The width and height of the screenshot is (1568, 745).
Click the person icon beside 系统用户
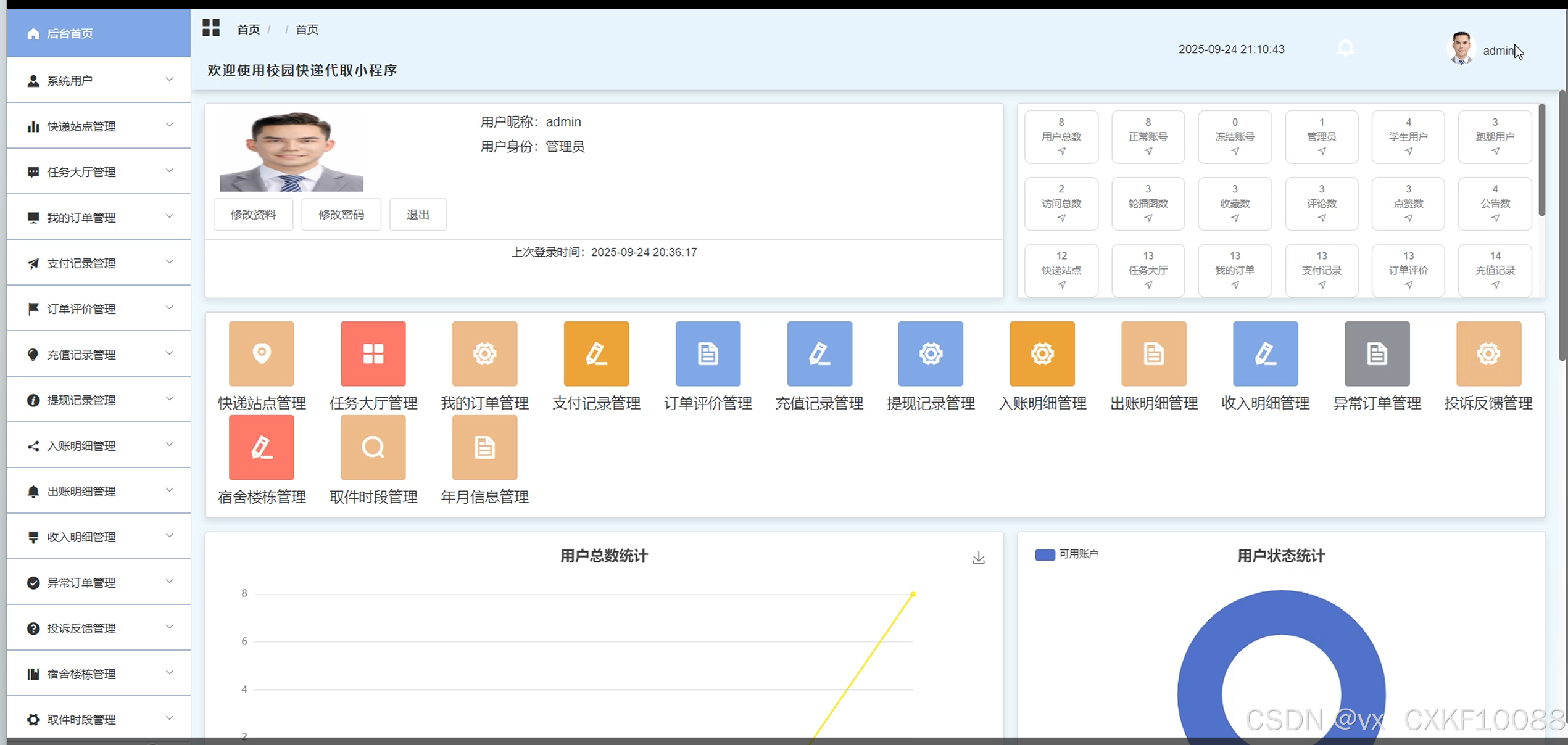point(33,81)
